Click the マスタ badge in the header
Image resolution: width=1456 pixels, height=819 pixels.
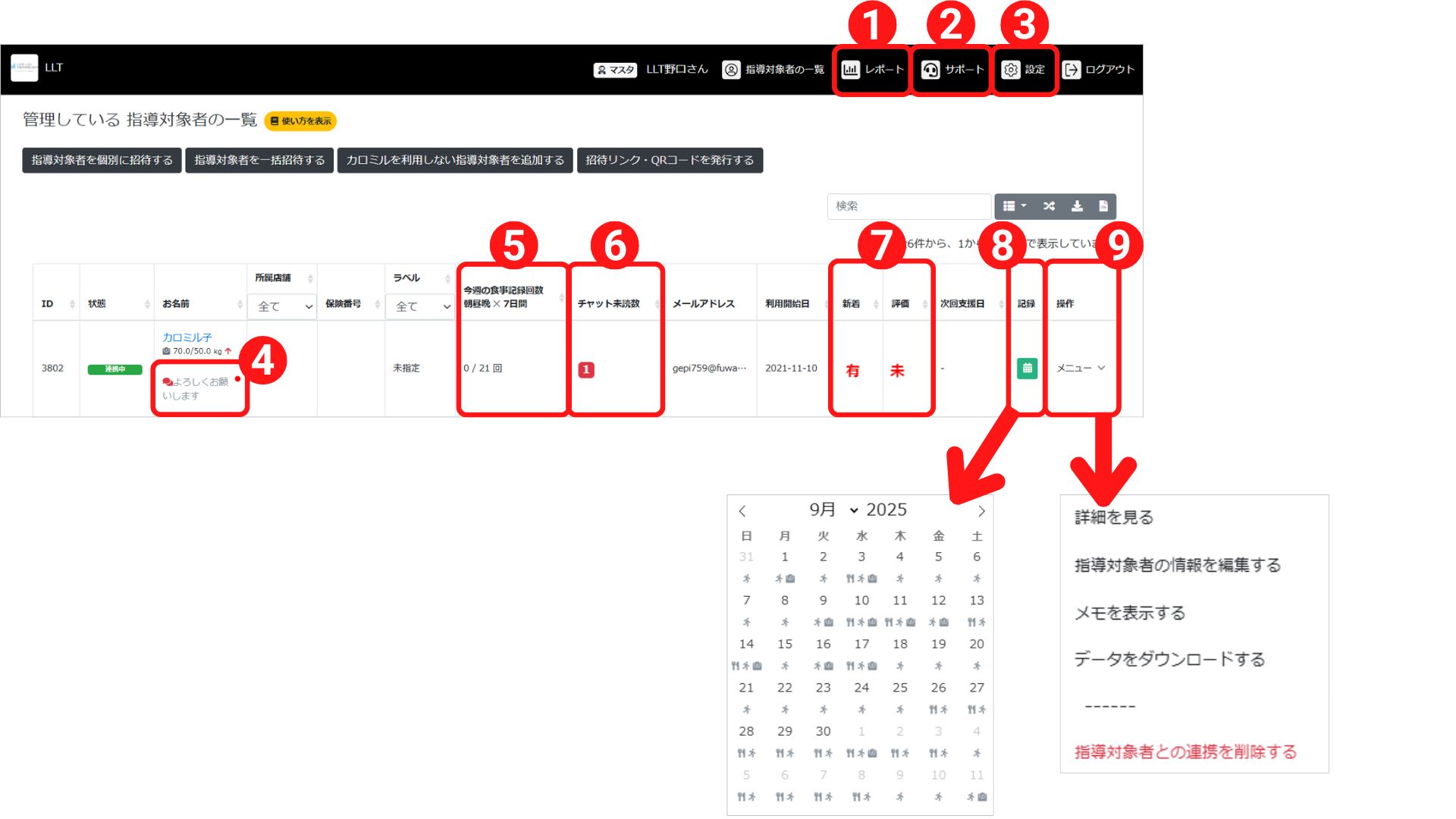click(x=615, y=70)
